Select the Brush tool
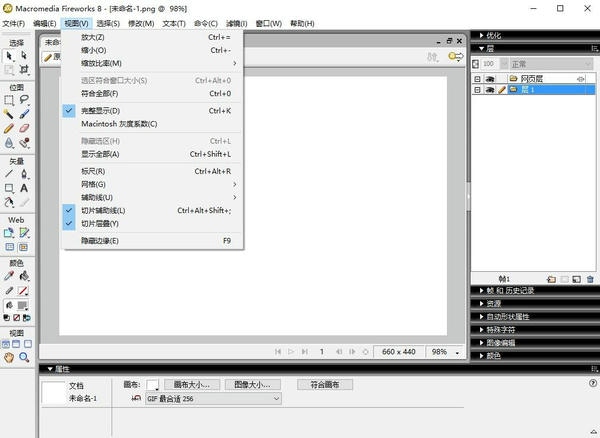Viewport: 600px width, 438px height. [24, 114]
